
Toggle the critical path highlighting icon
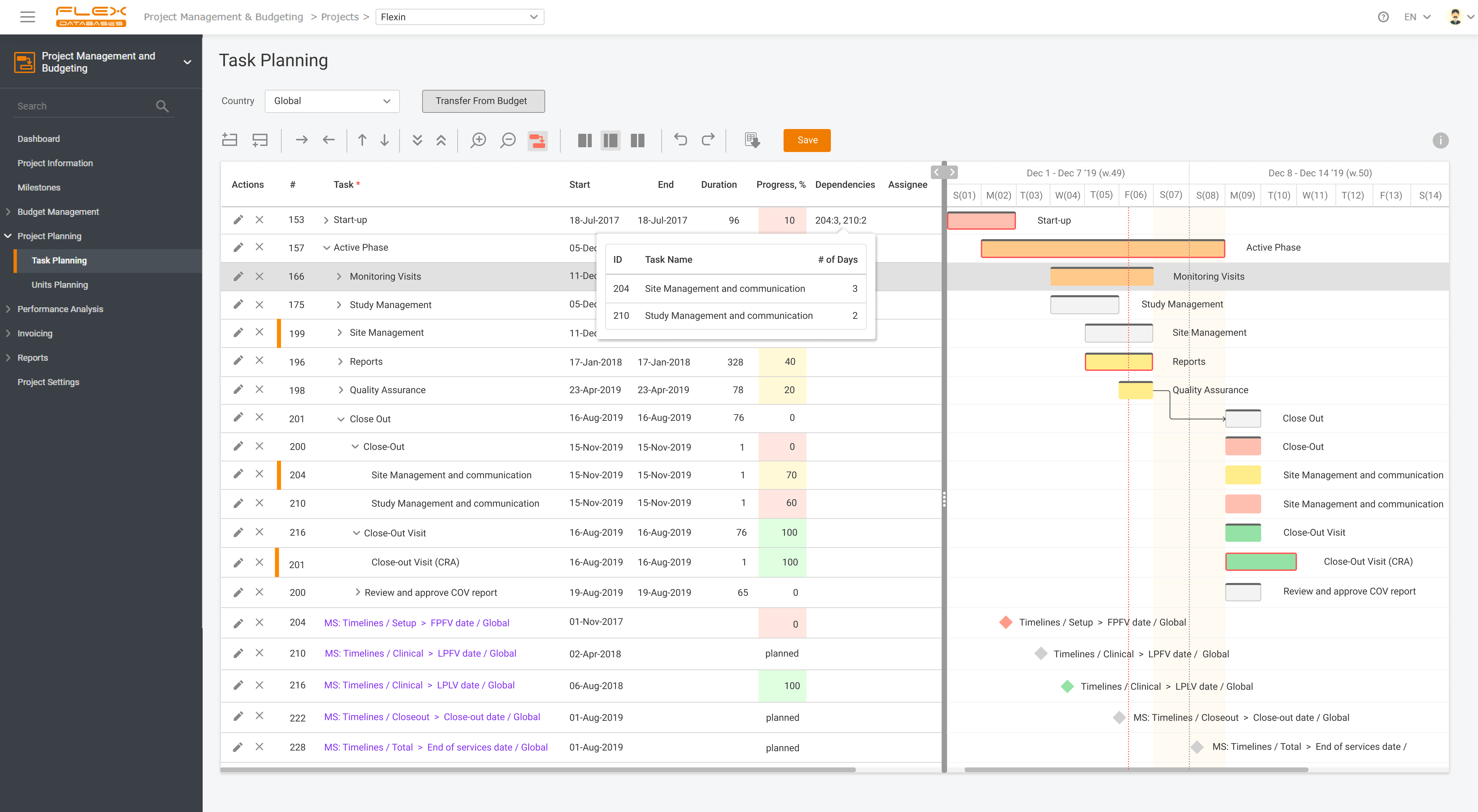(x=538, y=140)
